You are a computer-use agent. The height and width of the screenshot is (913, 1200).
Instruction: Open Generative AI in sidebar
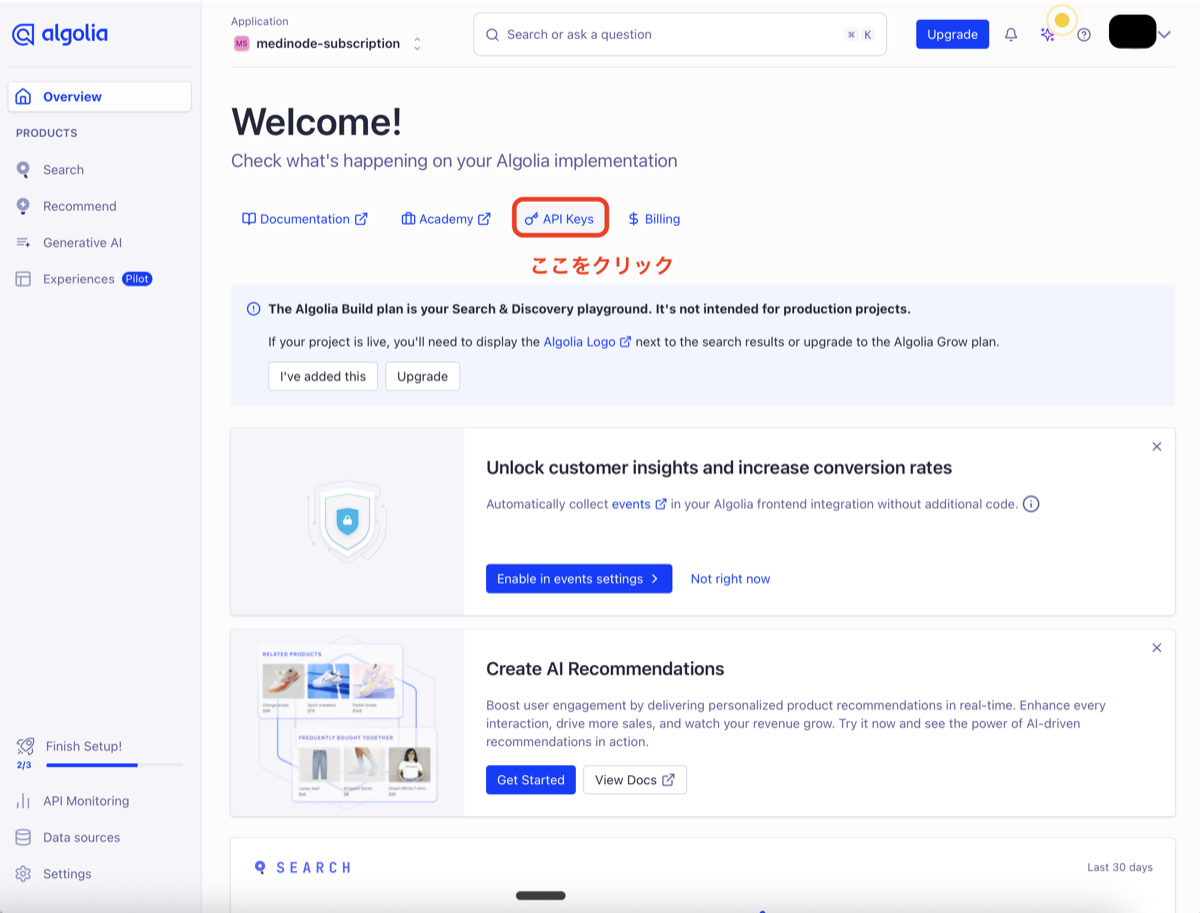coord(82,243)
